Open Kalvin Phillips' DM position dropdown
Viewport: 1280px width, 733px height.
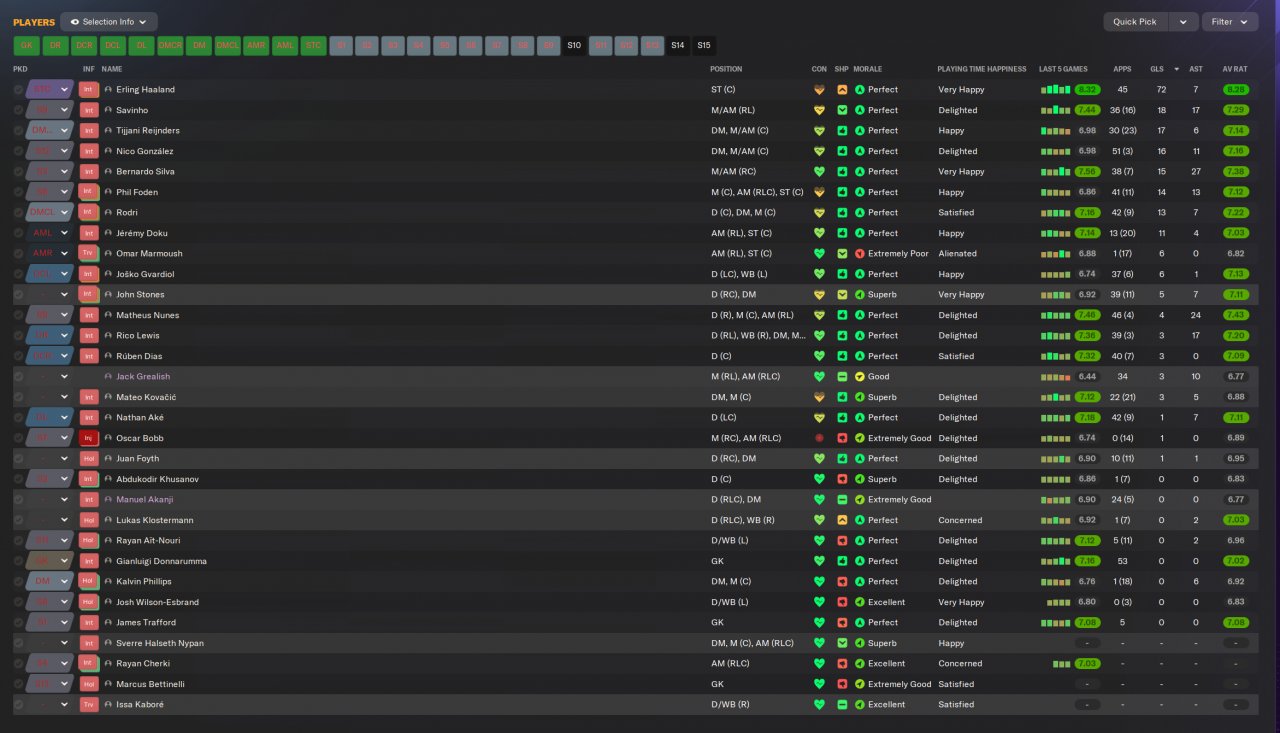point(50,582)
